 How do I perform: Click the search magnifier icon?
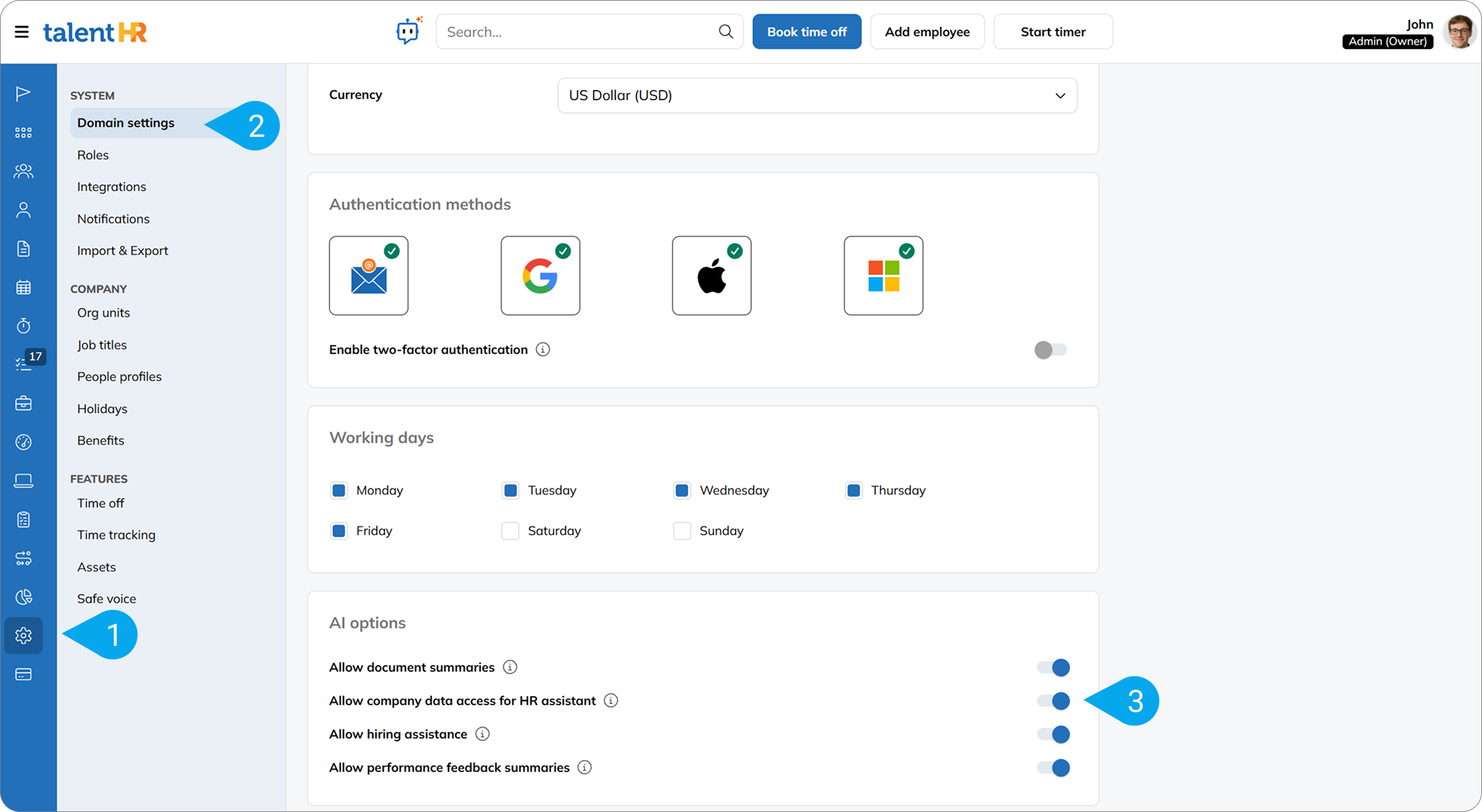pyautogui.click(x=726, y=32)
